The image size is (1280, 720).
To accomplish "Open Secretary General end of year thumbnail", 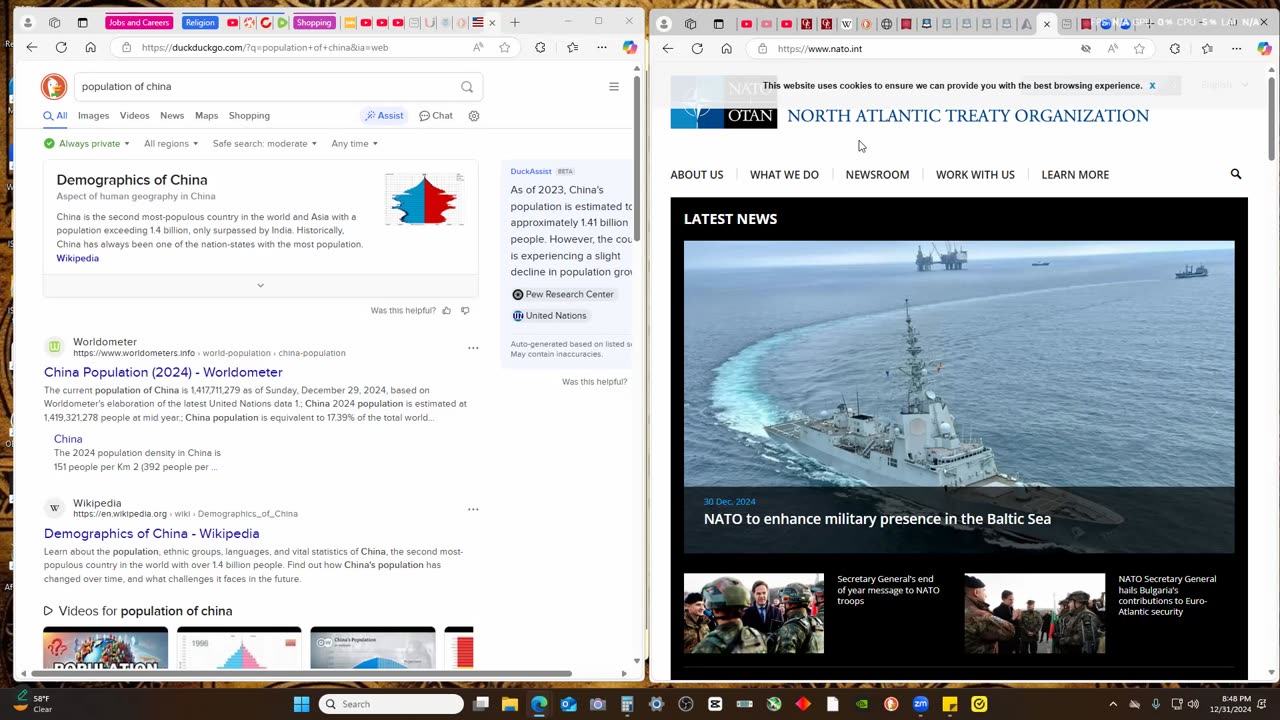I will point(754,613).
